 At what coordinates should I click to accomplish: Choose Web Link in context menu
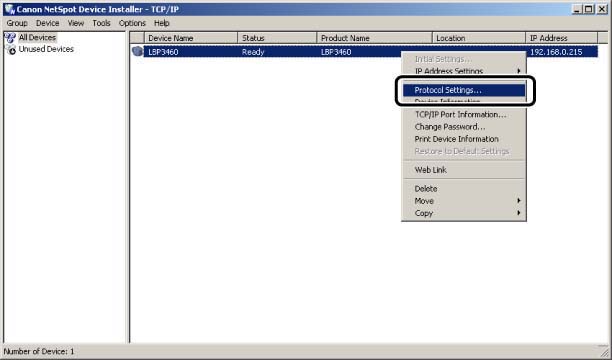point(464,170)
